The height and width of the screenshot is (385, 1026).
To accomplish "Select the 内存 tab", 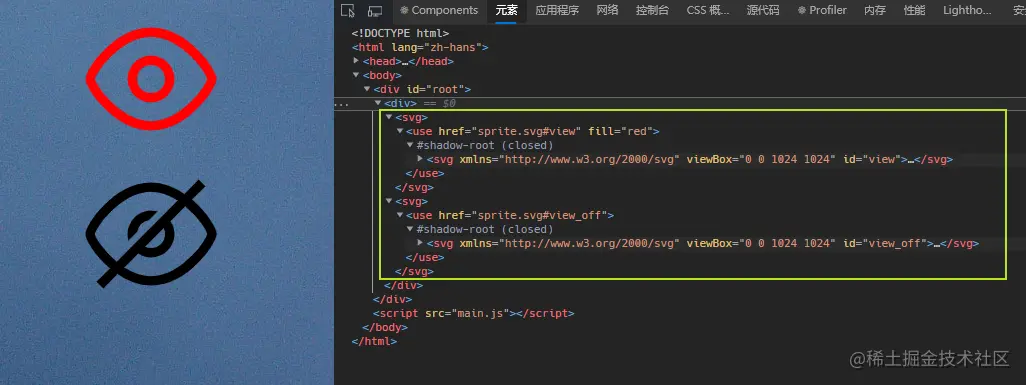I will (875, 10).
